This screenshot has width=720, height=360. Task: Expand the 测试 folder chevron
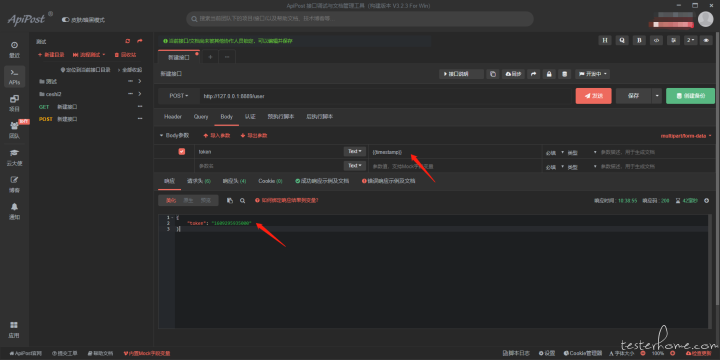(140, 81)
